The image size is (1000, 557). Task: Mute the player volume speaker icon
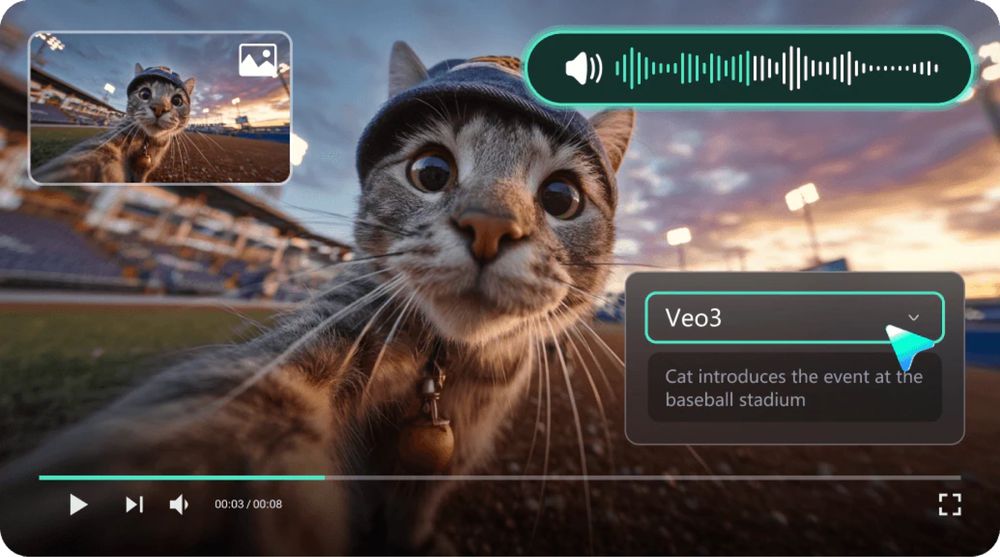179,504
